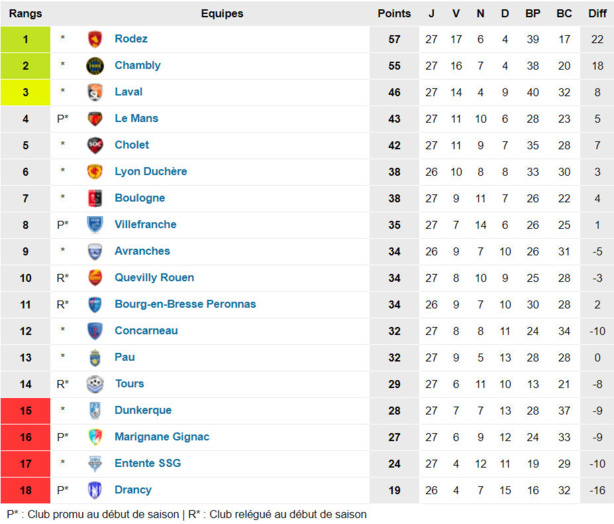Click the Diff column header
614x524 pixels.
click(x=597, y=13)
